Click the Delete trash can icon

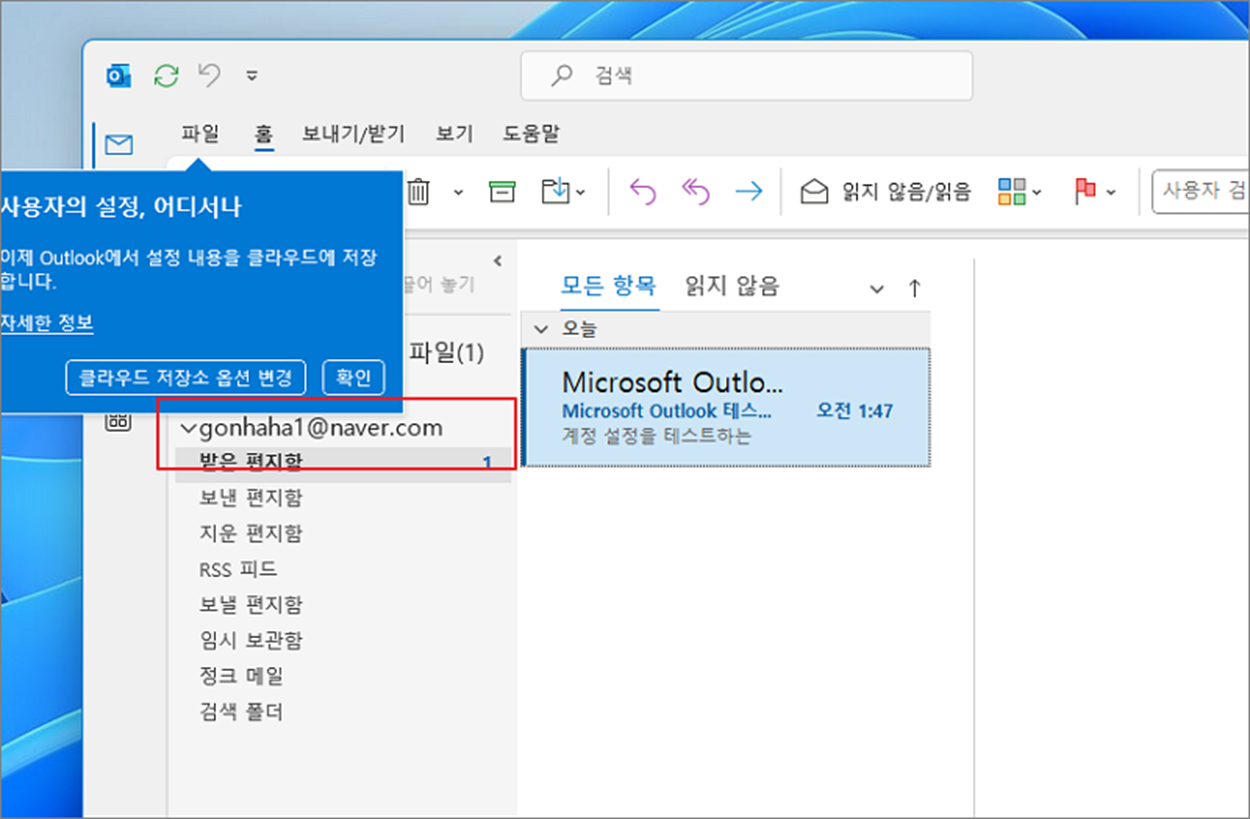pos(418,191)
